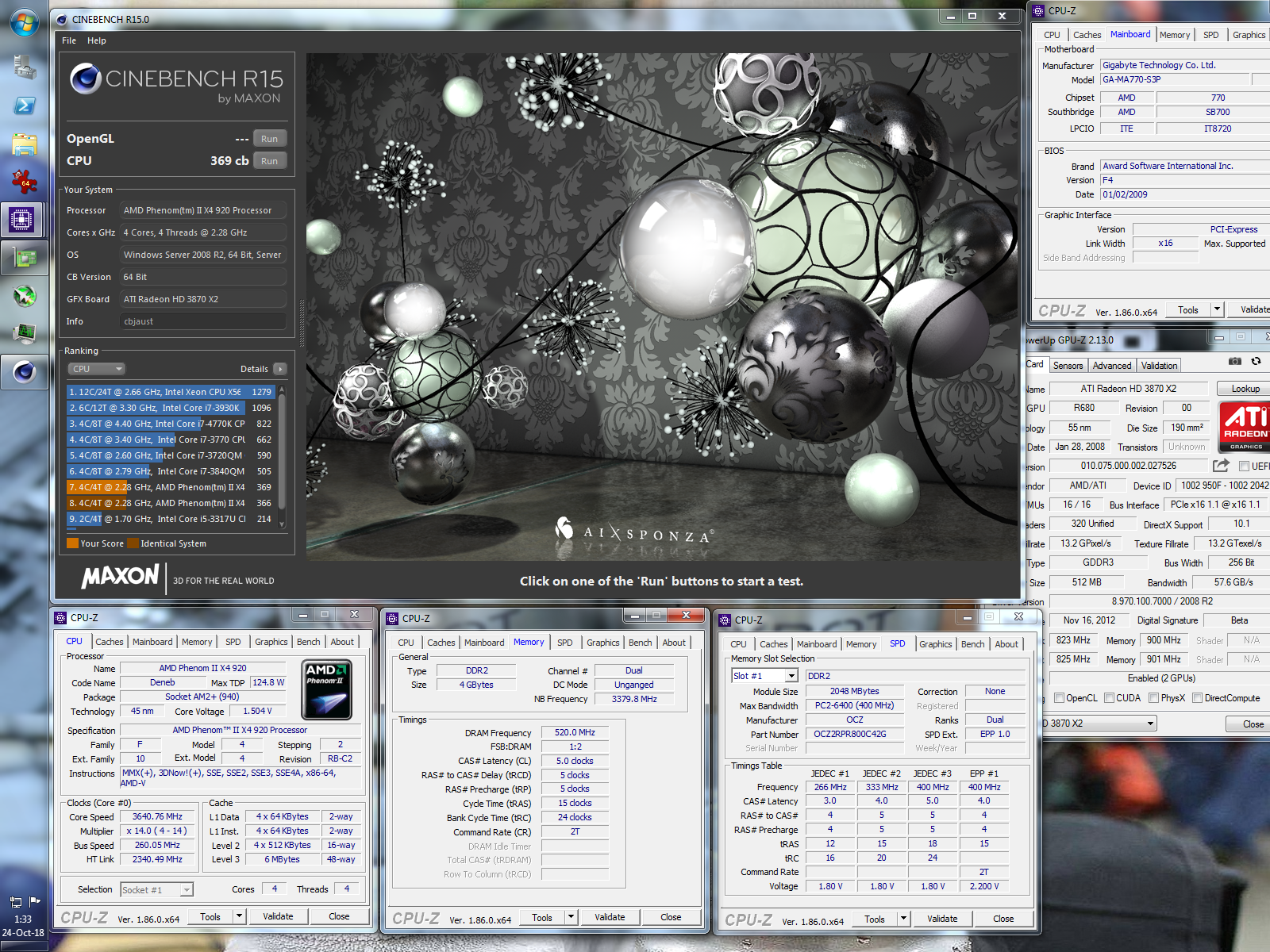Click the Cinebench ranking list scrollbar
Image resolution: width=1270 pixels, height=952 pixels.
(281, 457)
